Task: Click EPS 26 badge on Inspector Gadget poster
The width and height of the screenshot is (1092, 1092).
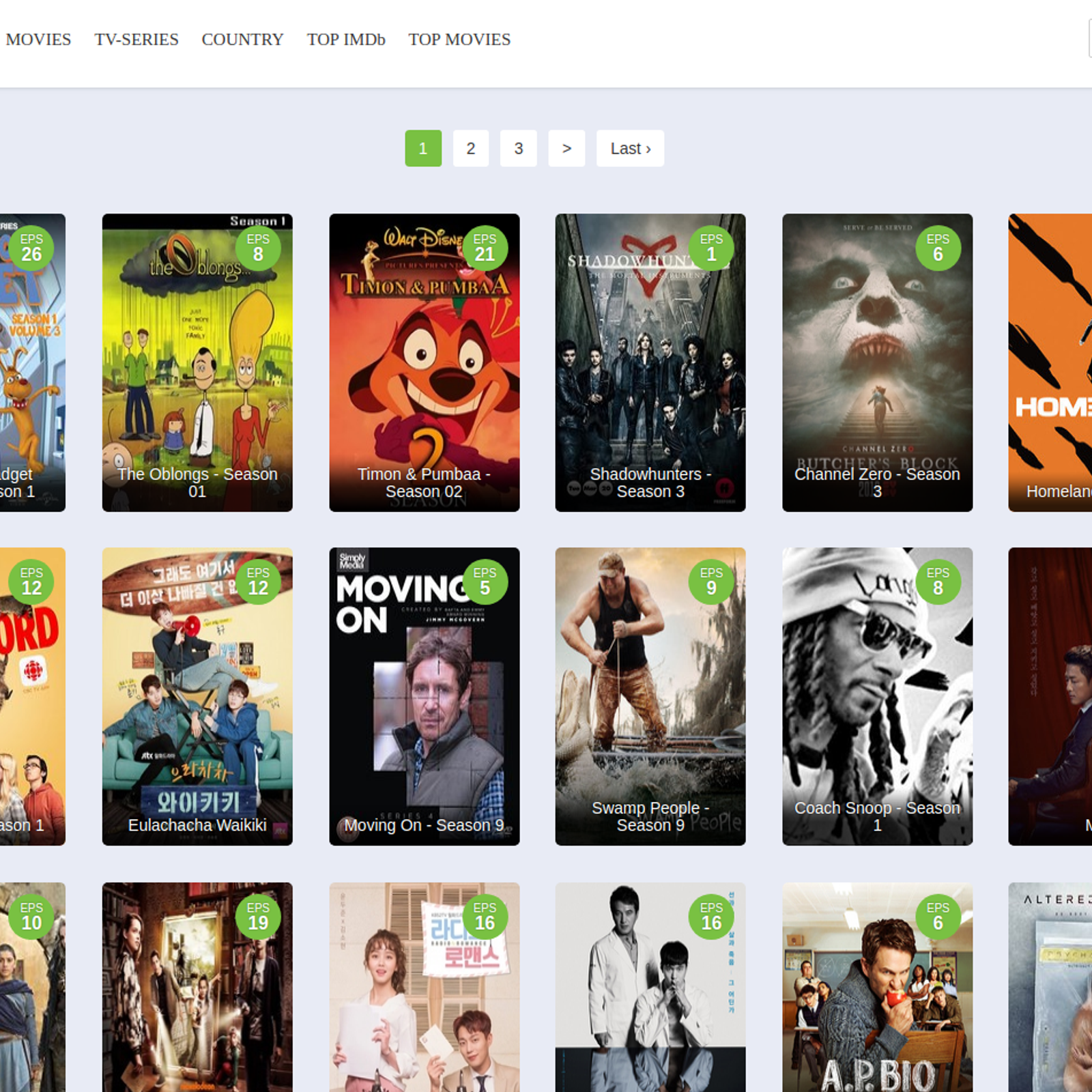Action: coord(31,248)
